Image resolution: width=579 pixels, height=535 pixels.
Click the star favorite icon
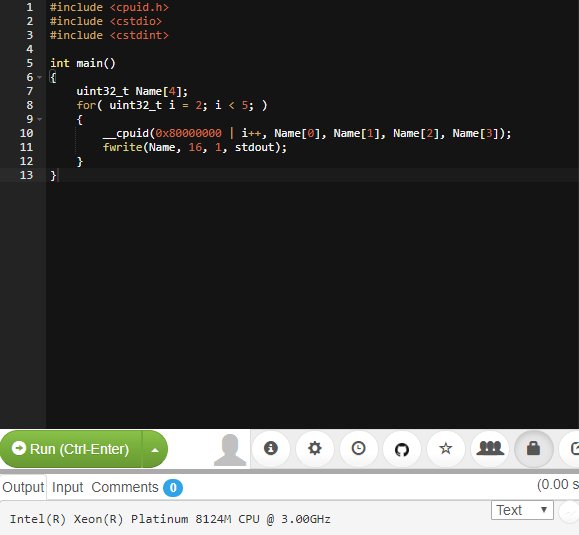446,449
